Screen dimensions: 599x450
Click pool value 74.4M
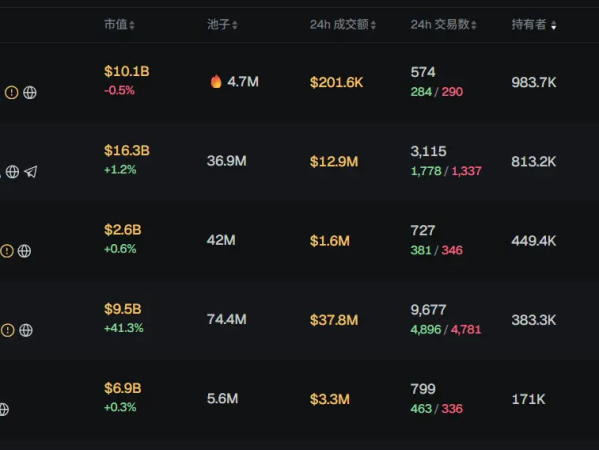pyautogui.click(x=227, y=319)
